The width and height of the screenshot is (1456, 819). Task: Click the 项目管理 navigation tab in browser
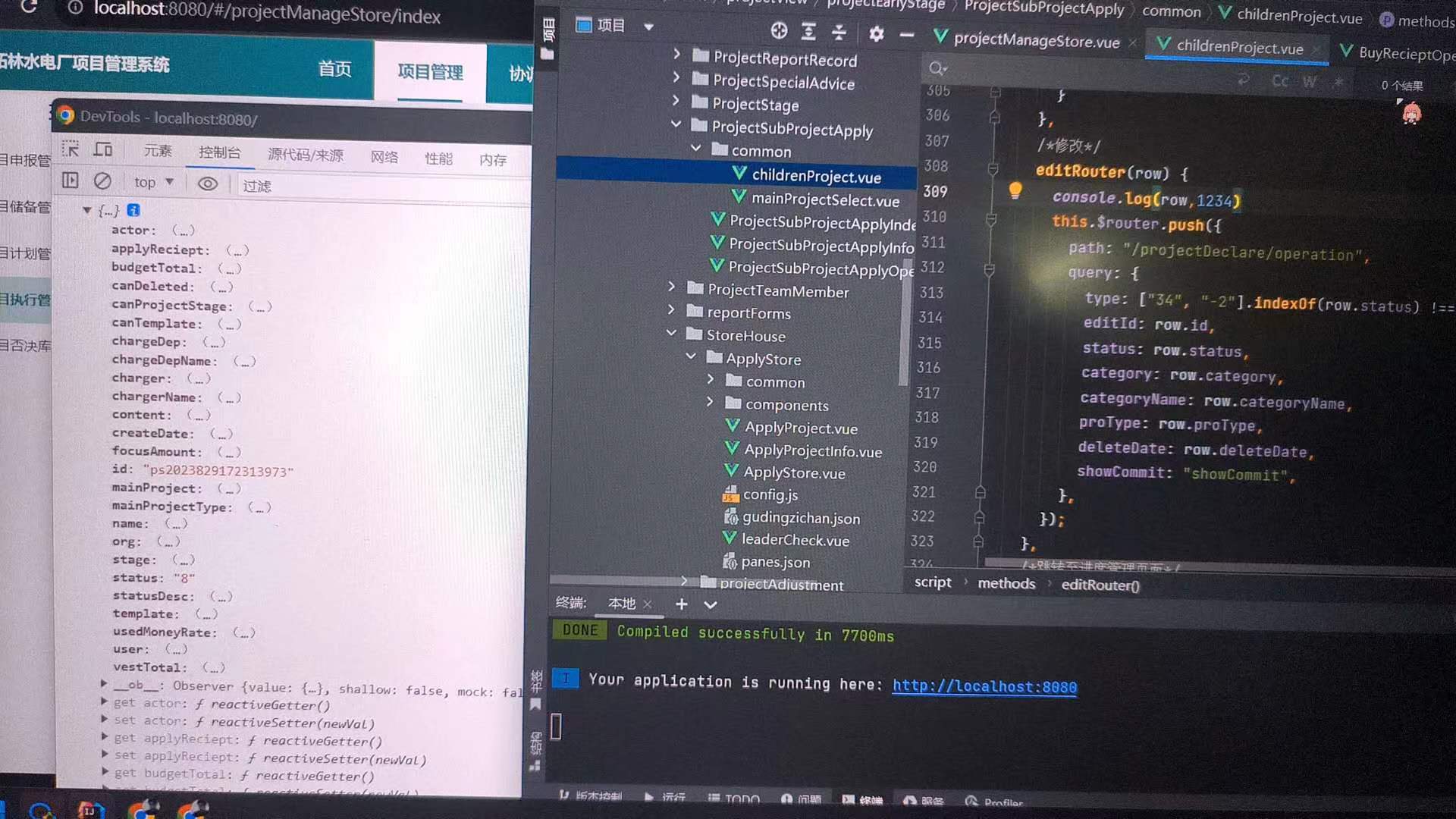pos(430,72)
